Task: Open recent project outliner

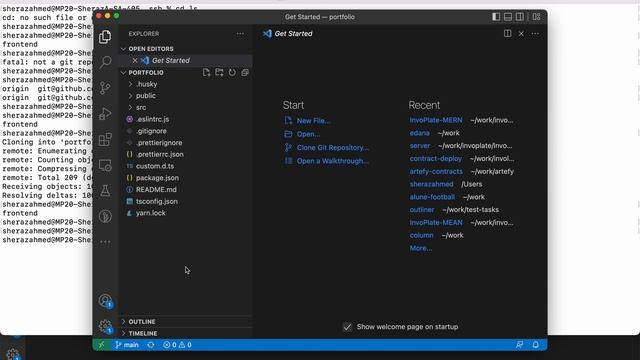Action: 422,210
